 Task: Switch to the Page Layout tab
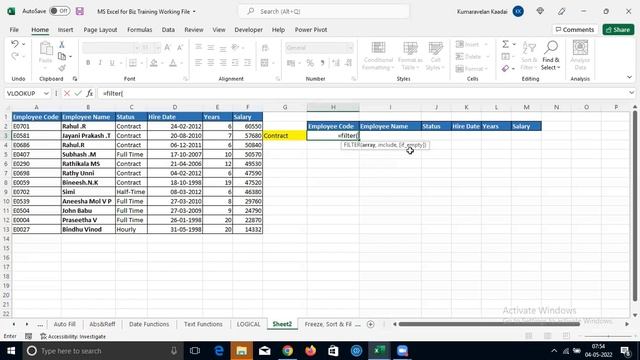click(x=100, y=30)
